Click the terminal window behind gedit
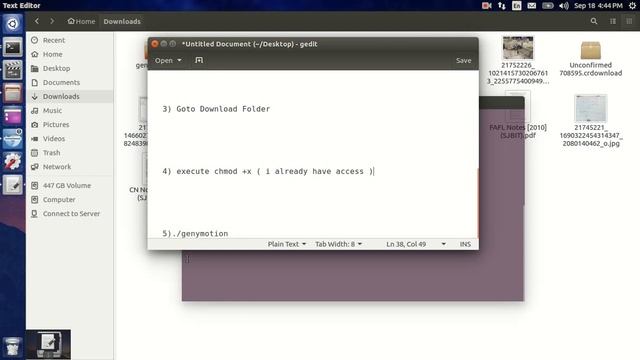Viewport: 640px width, 360px height. click(x=353, y=276)
